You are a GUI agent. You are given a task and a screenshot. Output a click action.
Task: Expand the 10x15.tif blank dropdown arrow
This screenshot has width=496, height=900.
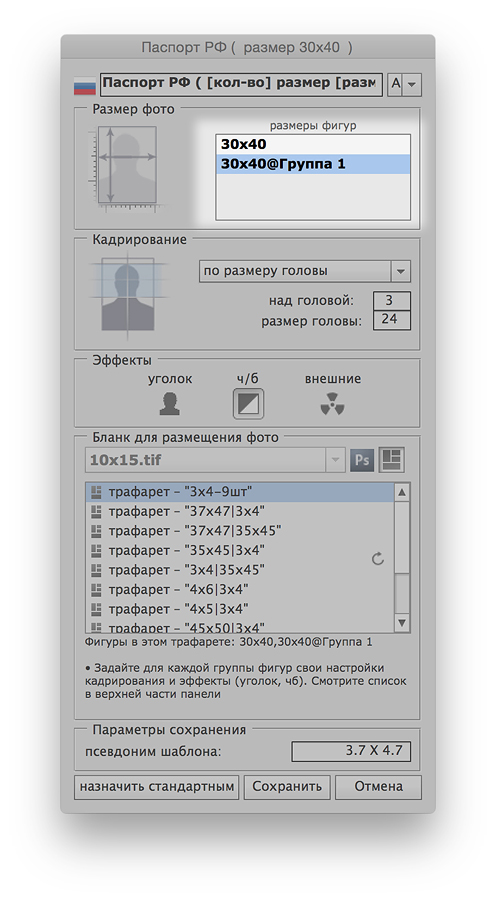(335, 460)
